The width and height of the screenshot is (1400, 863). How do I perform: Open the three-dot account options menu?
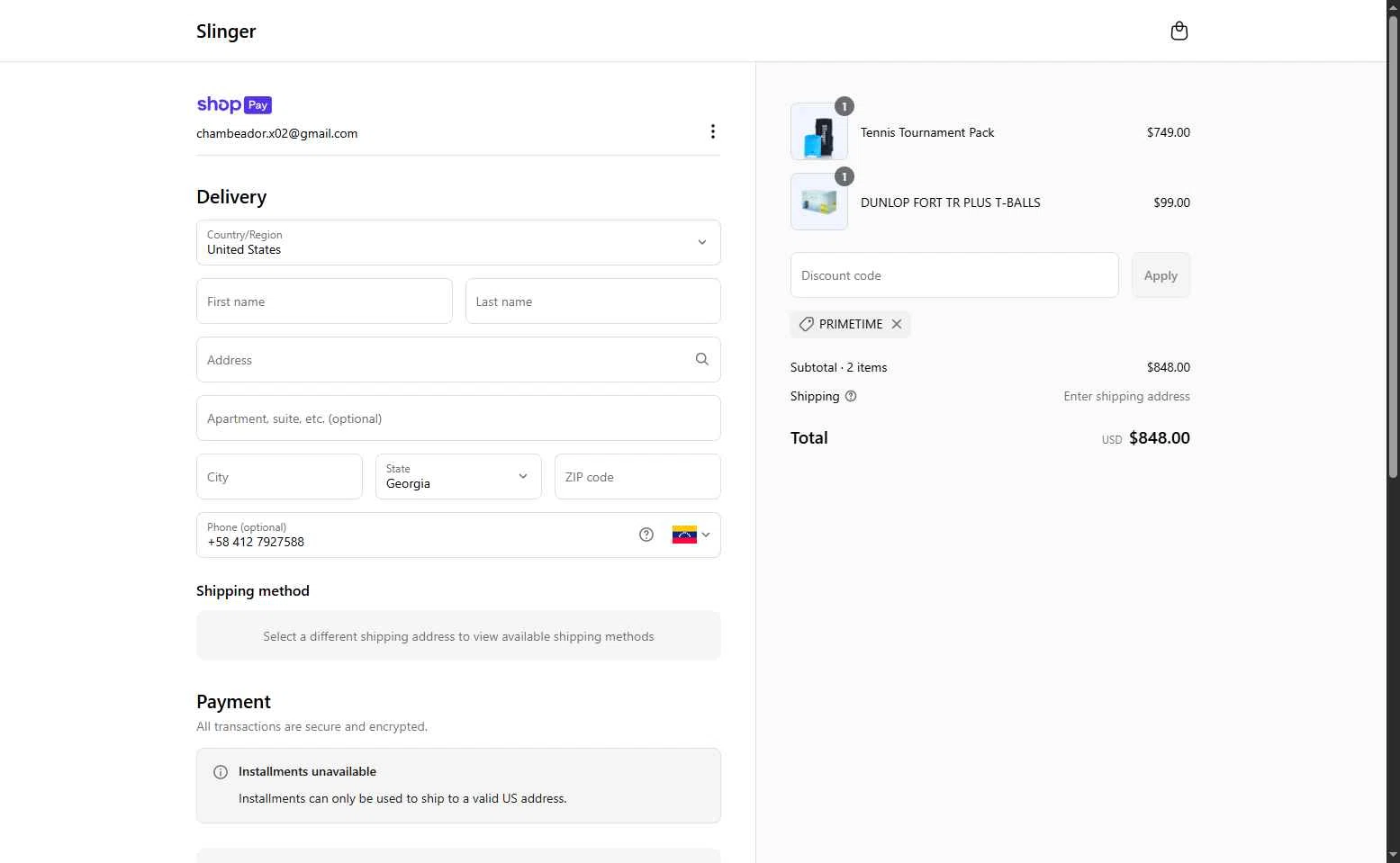(712, 131)
